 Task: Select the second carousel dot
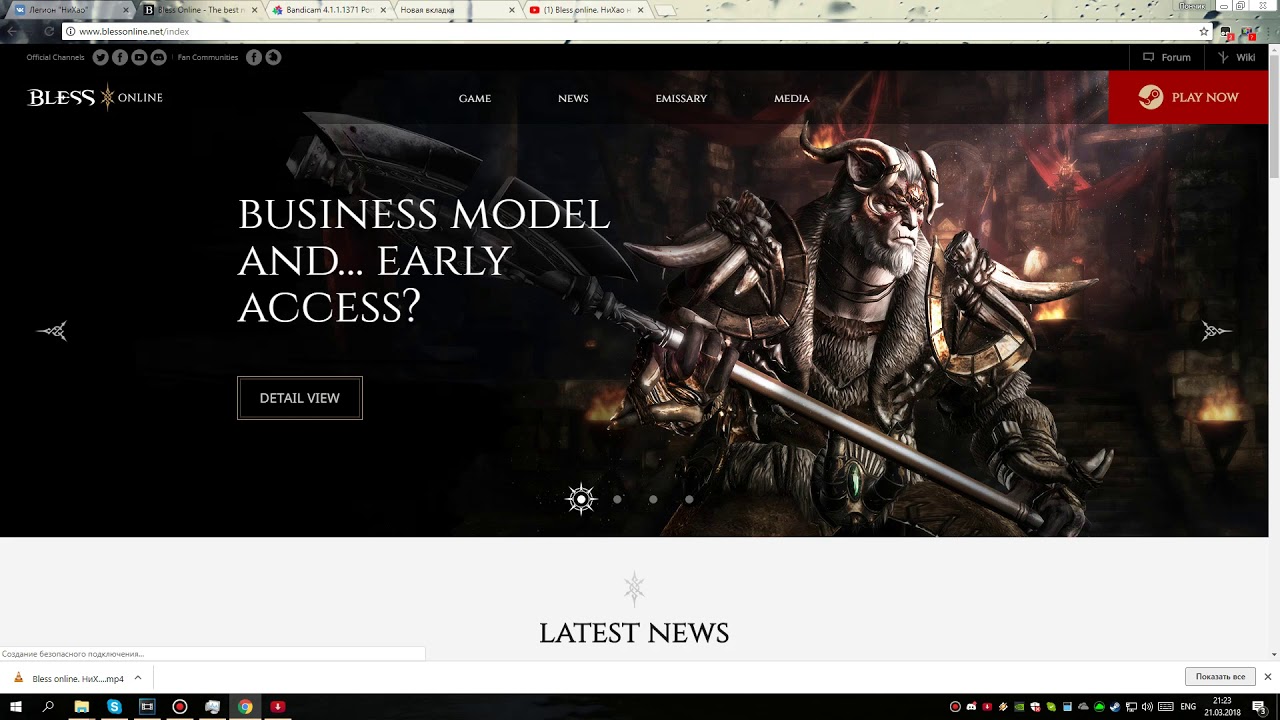click(617, 499)
